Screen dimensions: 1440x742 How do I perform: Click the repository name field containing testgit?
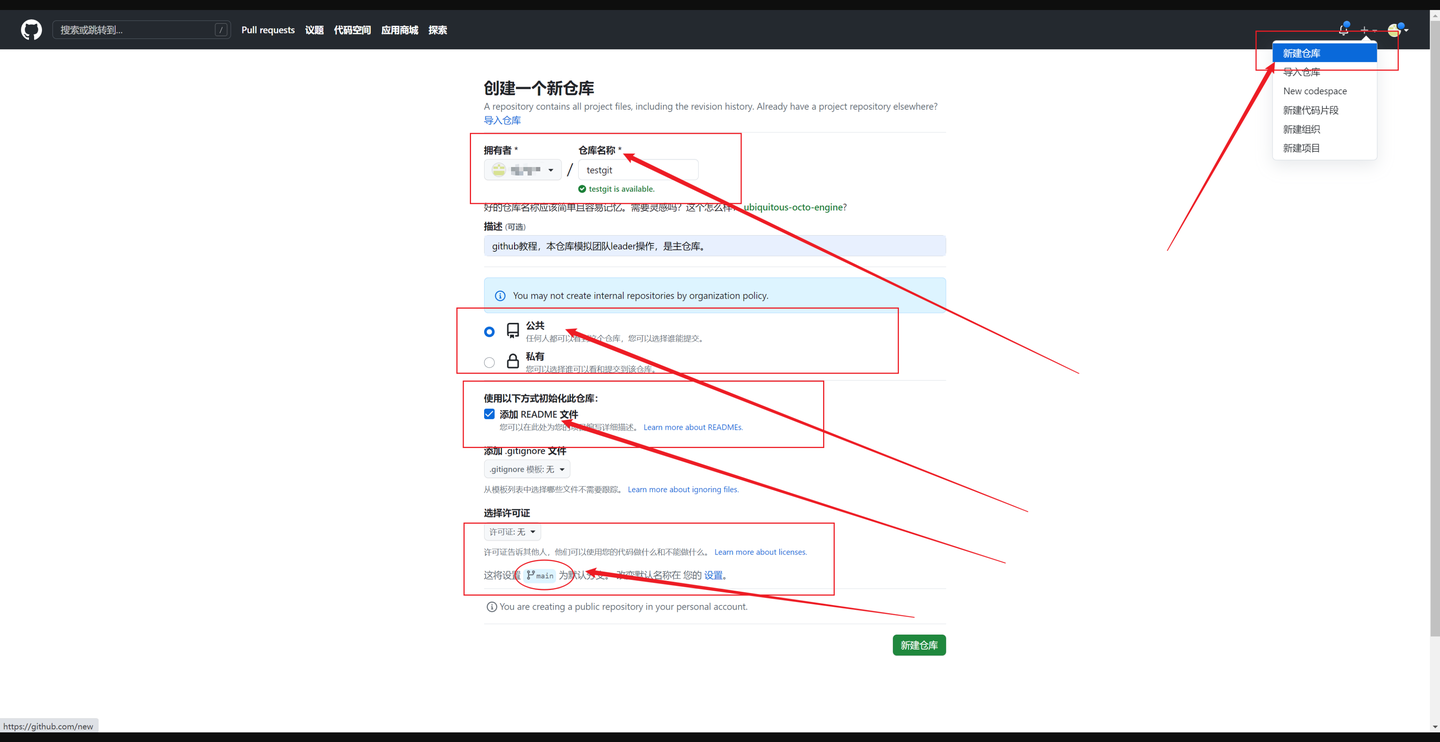[637, 169]
